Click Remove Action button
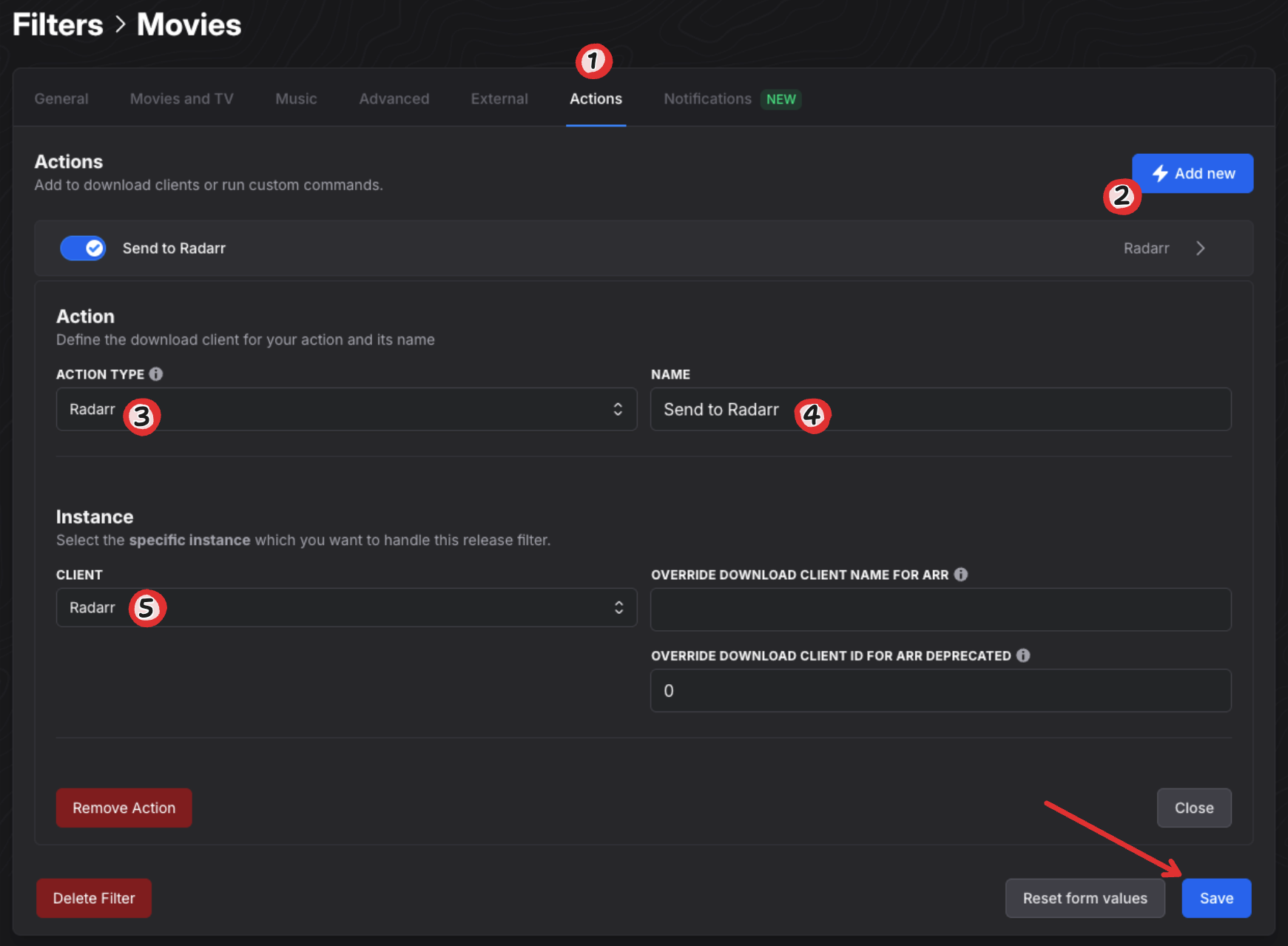This screenshot has height=946, width=1288. pyautogui.click(x=124, y=808)
